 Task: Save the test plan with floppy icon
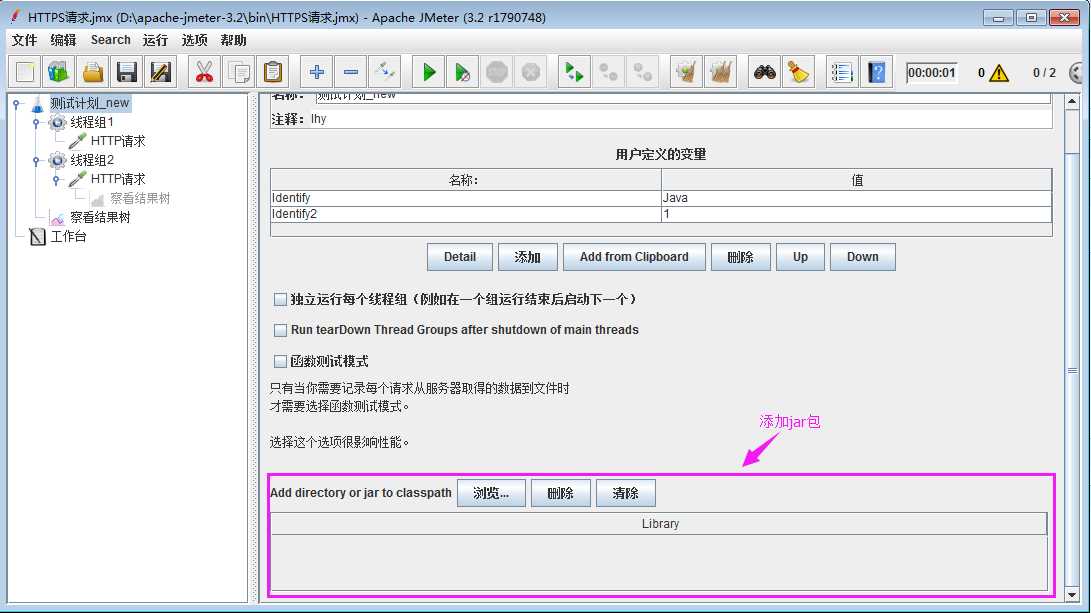tap(127, 72)
